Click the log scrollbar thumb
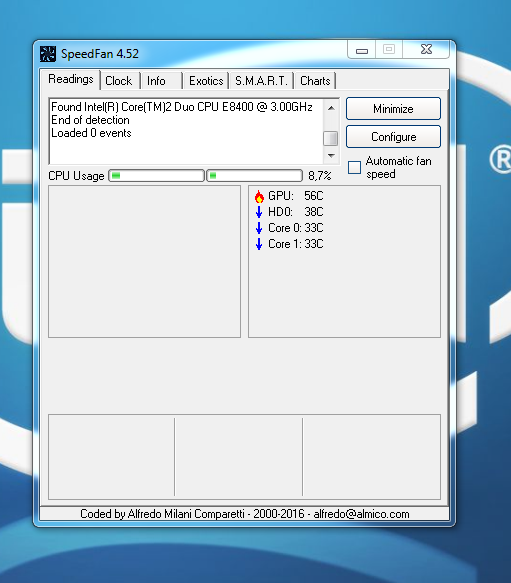 pyautogui.click(x=331, y=138)
